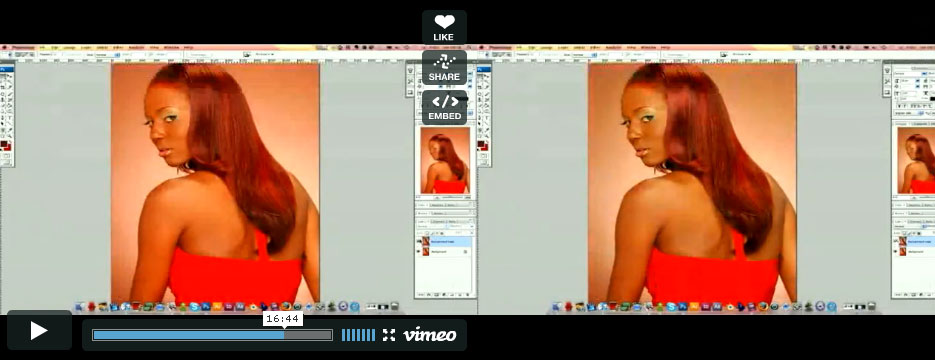Play the Vimeo video
The height and width of the screenshot is (360, 935).
click(39, 330)
